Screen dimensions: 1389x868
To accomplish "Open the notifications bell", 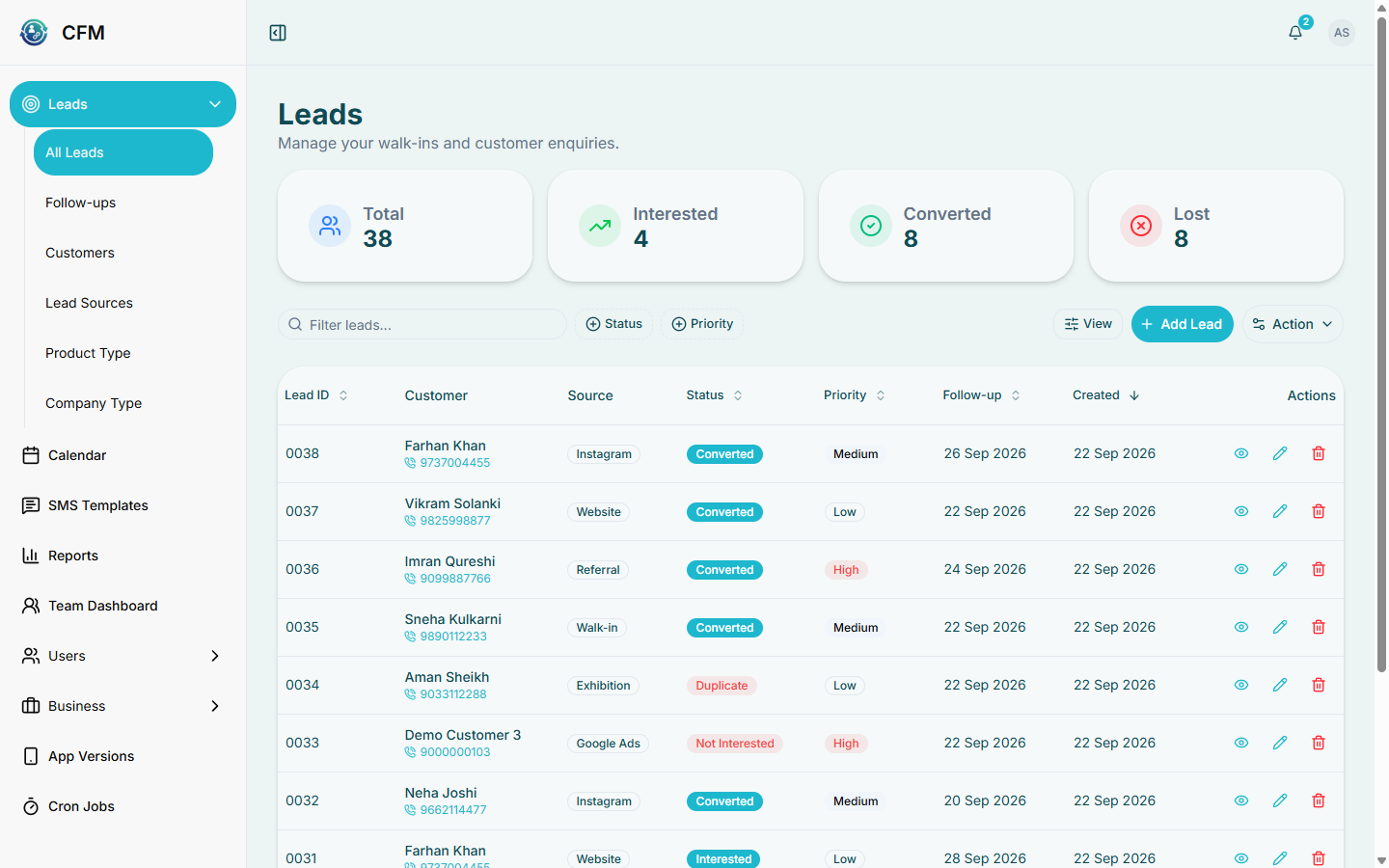I will point(1295,33).
